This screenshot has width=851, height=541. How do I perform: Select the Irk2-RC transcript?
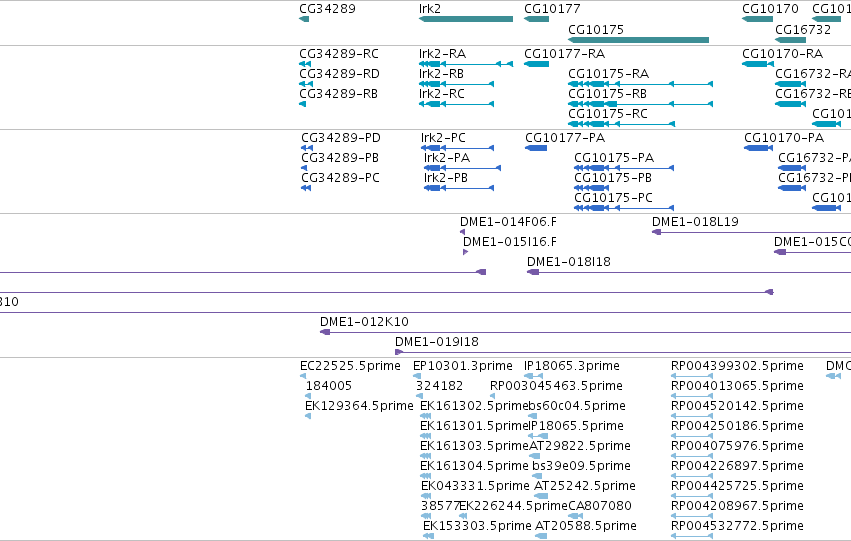(441, 94)
